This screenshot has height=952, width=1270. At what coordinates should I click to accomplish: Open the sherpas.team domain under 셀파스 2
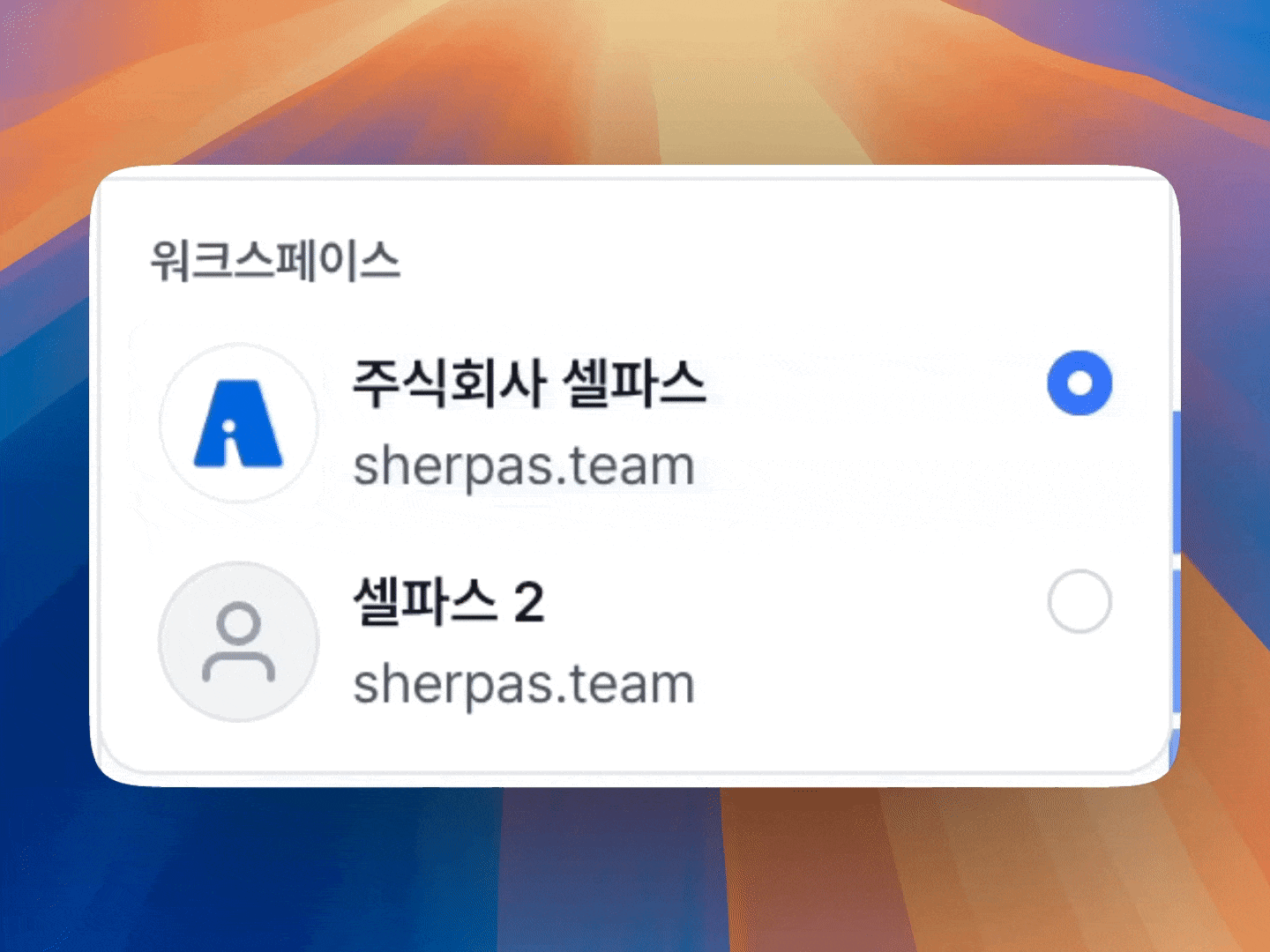point(524,684)
